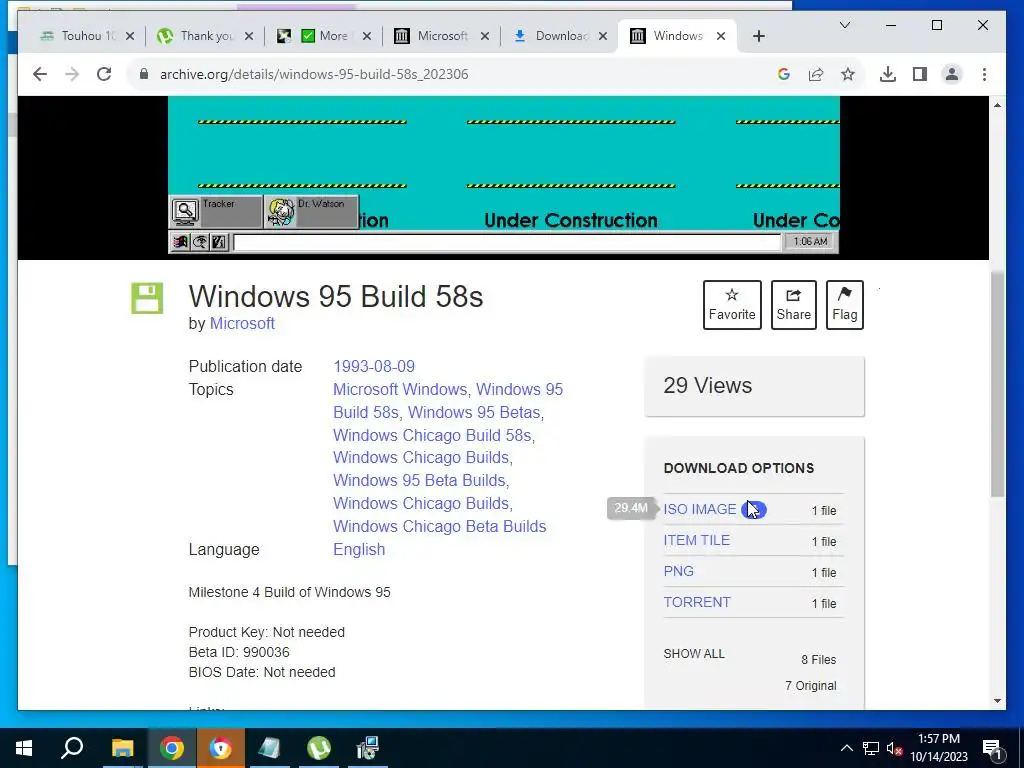Close the Touhou tab

[x=130, y=36]
